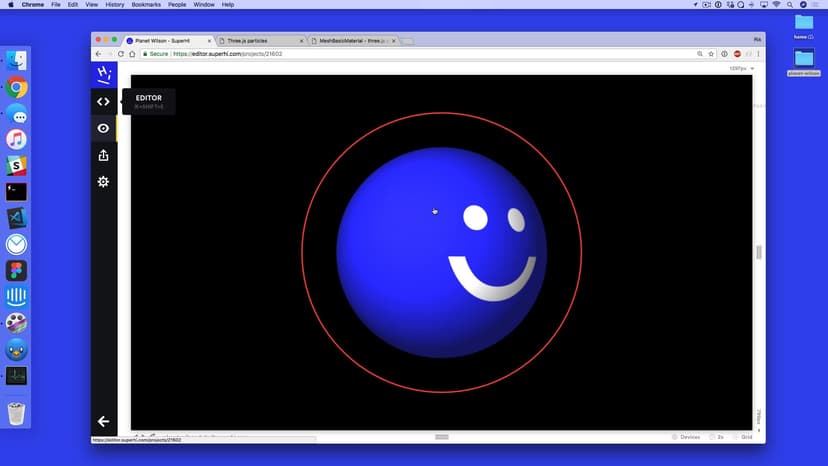Click the eye preview icon in sidebar
The width and height of the screenshot is (828, 466).
point(103,128)
